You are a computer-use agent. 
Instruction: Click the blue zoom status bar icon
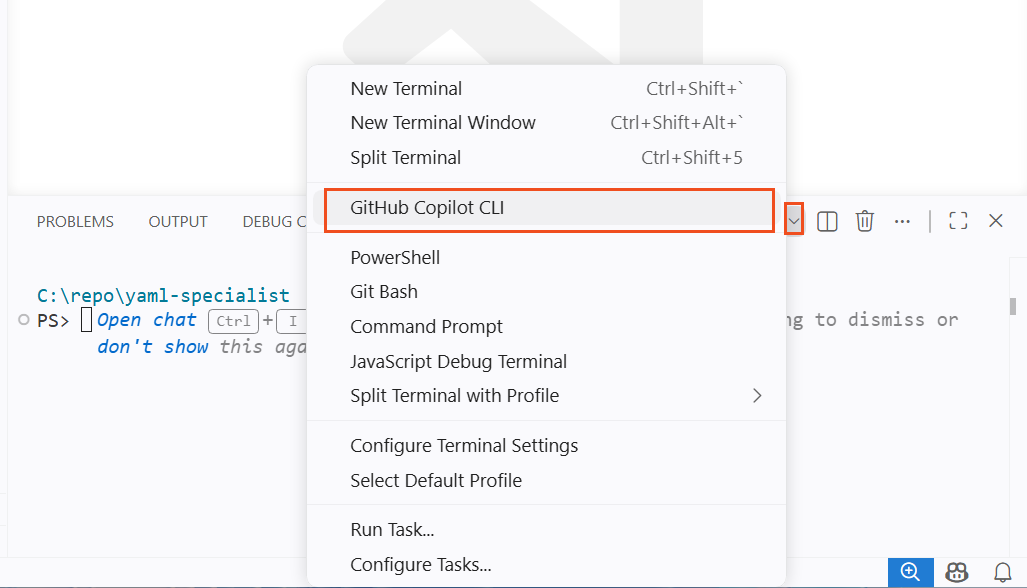(x=909, y=572)
